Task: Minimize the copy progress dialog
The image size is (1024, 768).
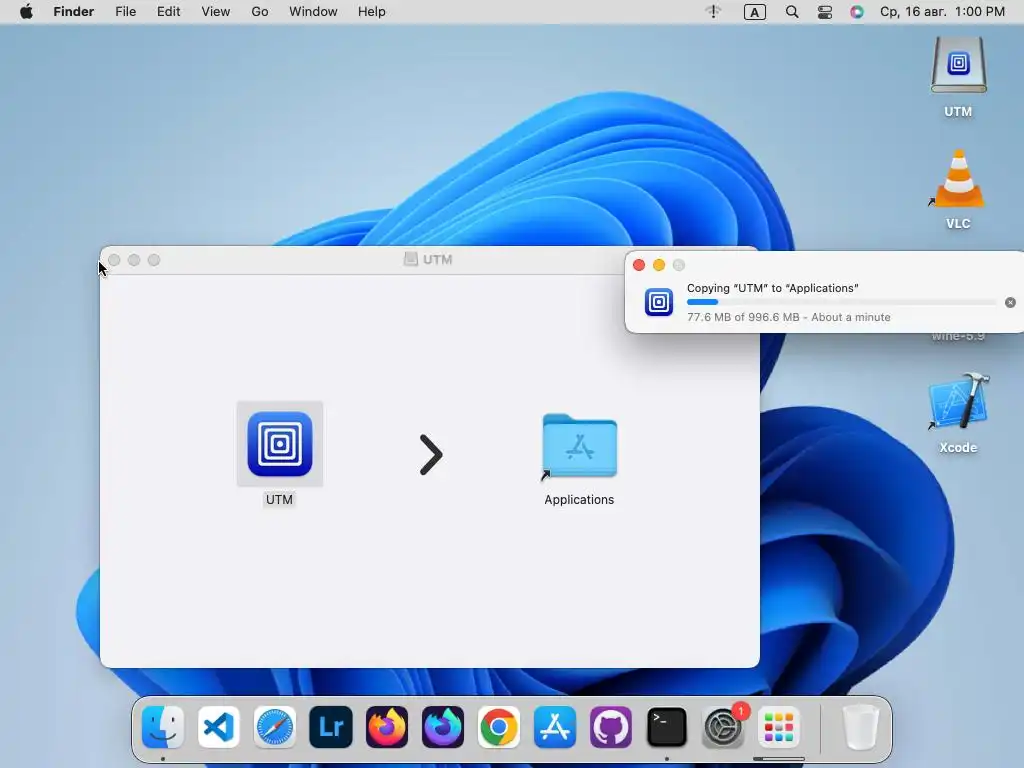Action: coord(659,264)
